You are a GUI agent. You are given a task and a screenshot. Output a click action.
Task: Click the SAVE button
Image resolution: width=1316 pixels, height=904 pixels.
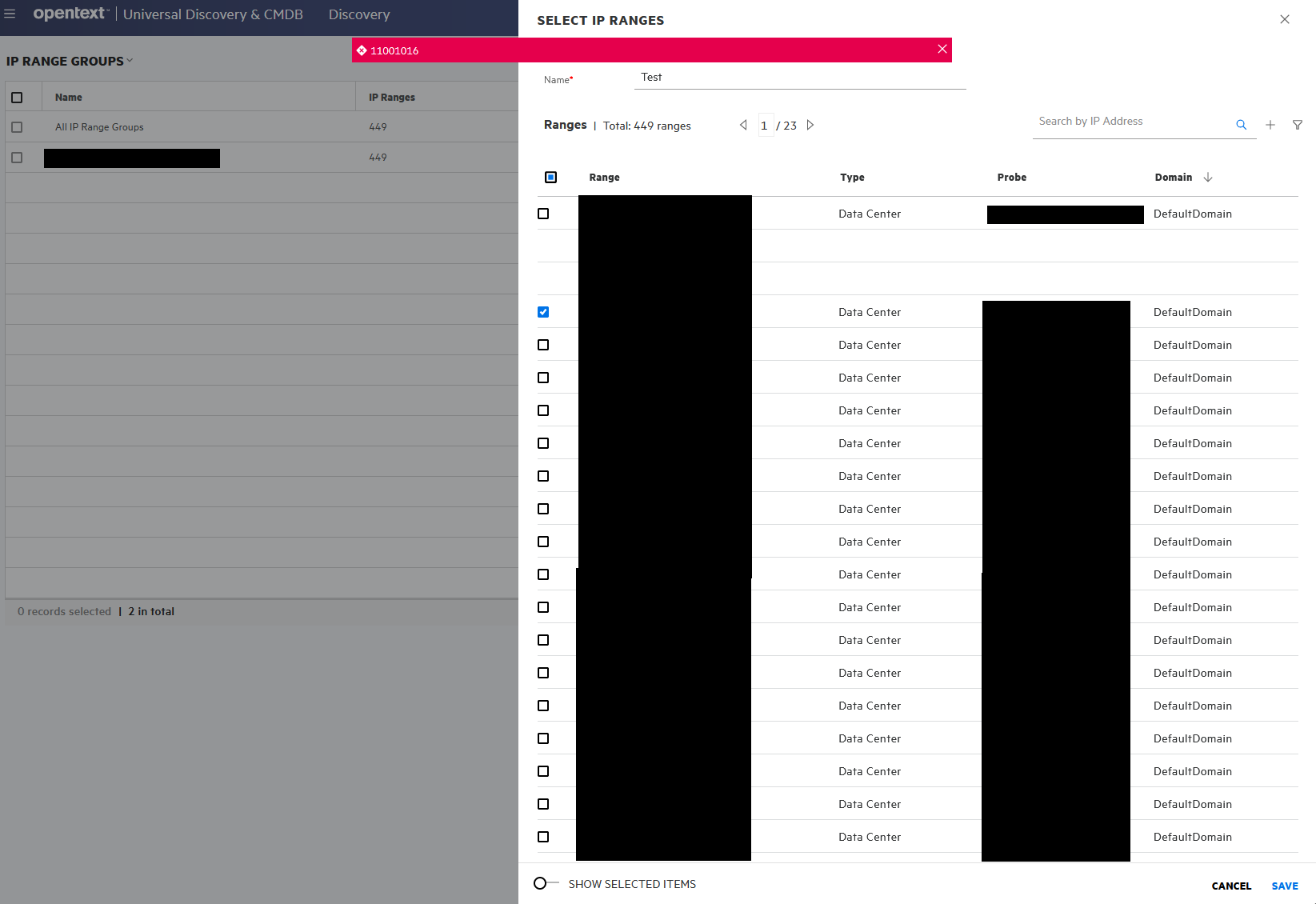(1284, 886)
